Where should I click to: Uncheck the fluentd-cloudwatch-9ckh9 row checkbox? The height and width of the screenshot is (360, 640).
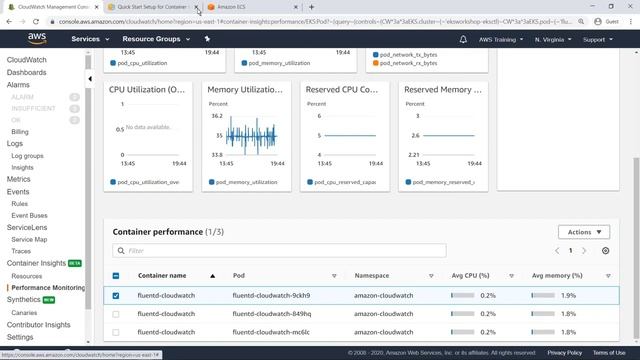click(116, 296)
